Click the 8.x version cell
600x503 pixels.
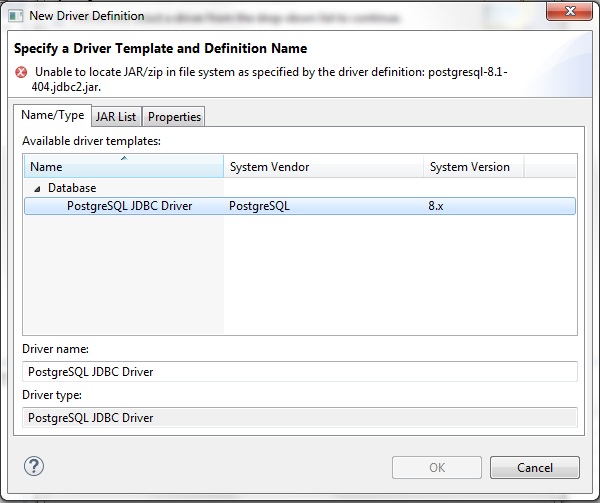pos(435,206)
